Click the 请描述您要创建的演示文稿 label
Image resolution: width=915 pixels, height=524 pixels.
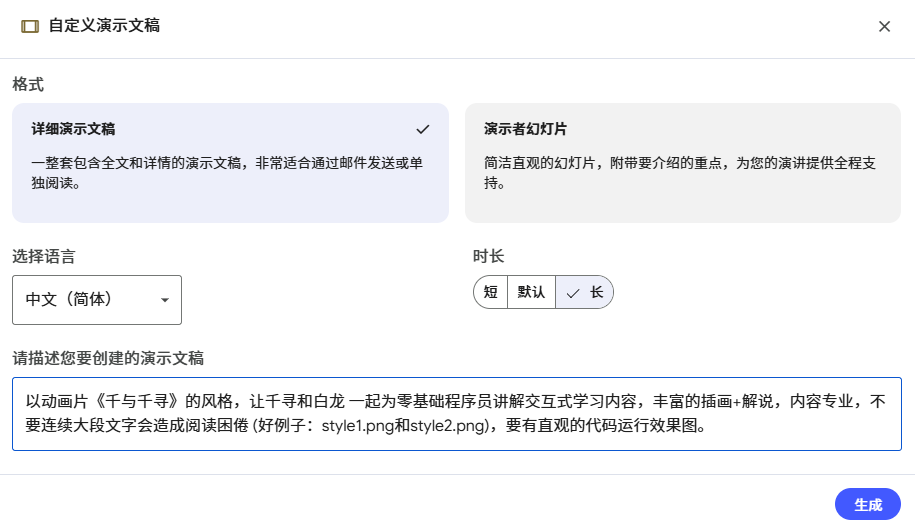pos(108,358)
